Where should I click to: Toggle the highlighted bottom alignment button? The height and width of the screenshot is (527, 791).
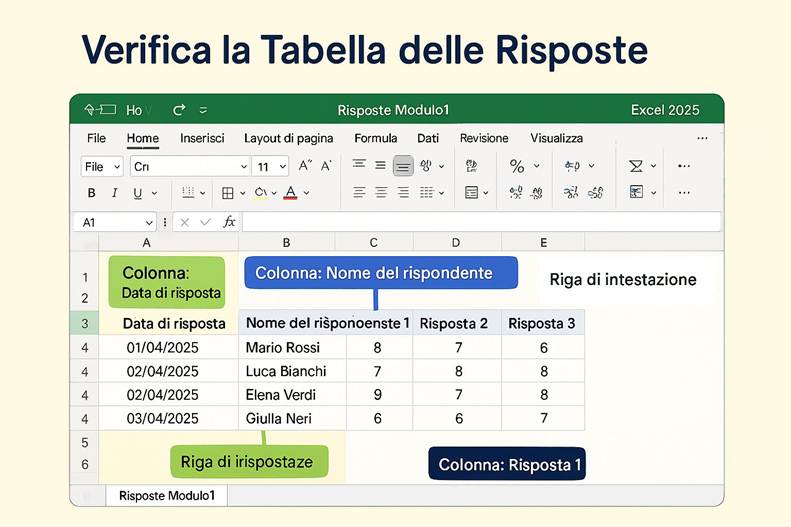[x=403, y=166]
